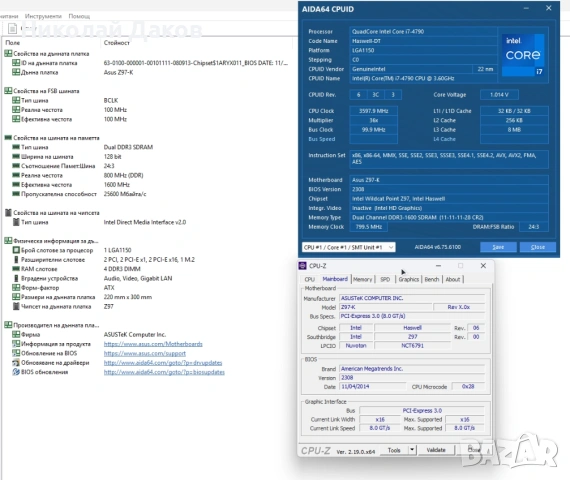Image resolution: width=570 pixels, height=480 pixels.
Task: Open the CPU core selection dropdown
Action: [x=349, y=247]
